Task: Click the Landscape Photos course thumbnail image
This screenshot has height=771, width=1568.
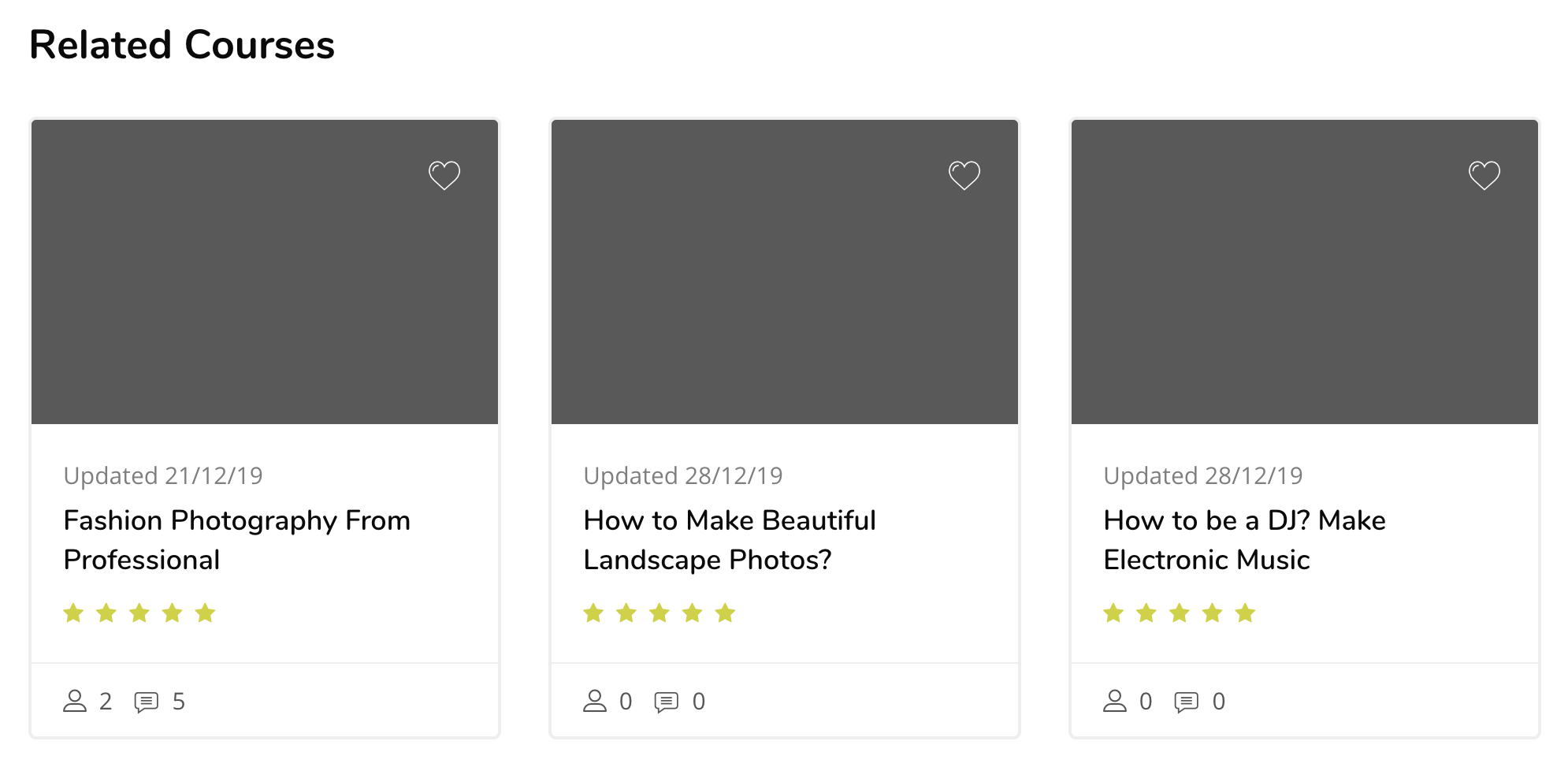Action: click(x=785, y=272)
